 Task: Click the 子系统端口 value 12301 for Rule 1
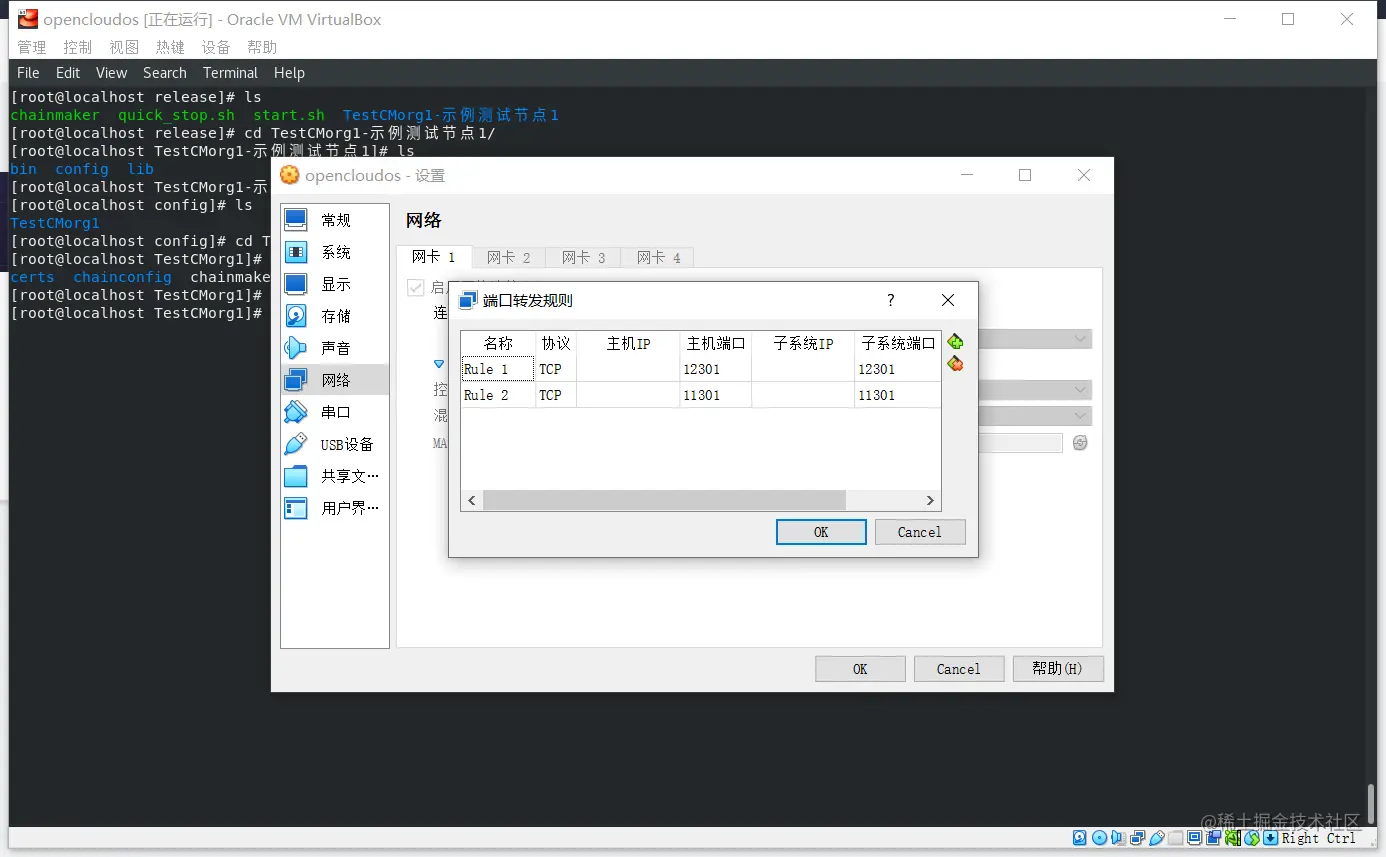897,369
